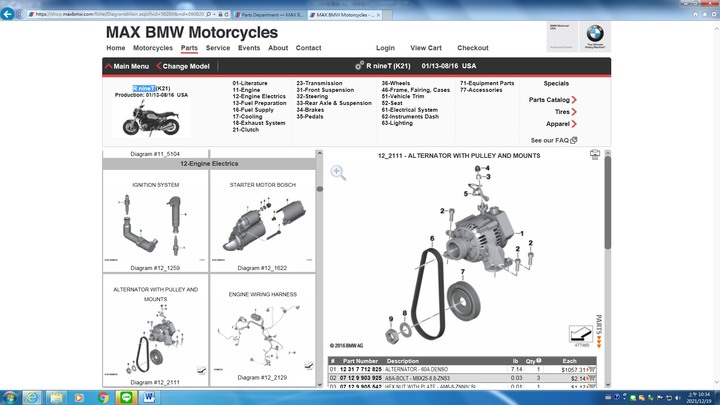Click the parts panel scrollbar thumb

[608, 202]
